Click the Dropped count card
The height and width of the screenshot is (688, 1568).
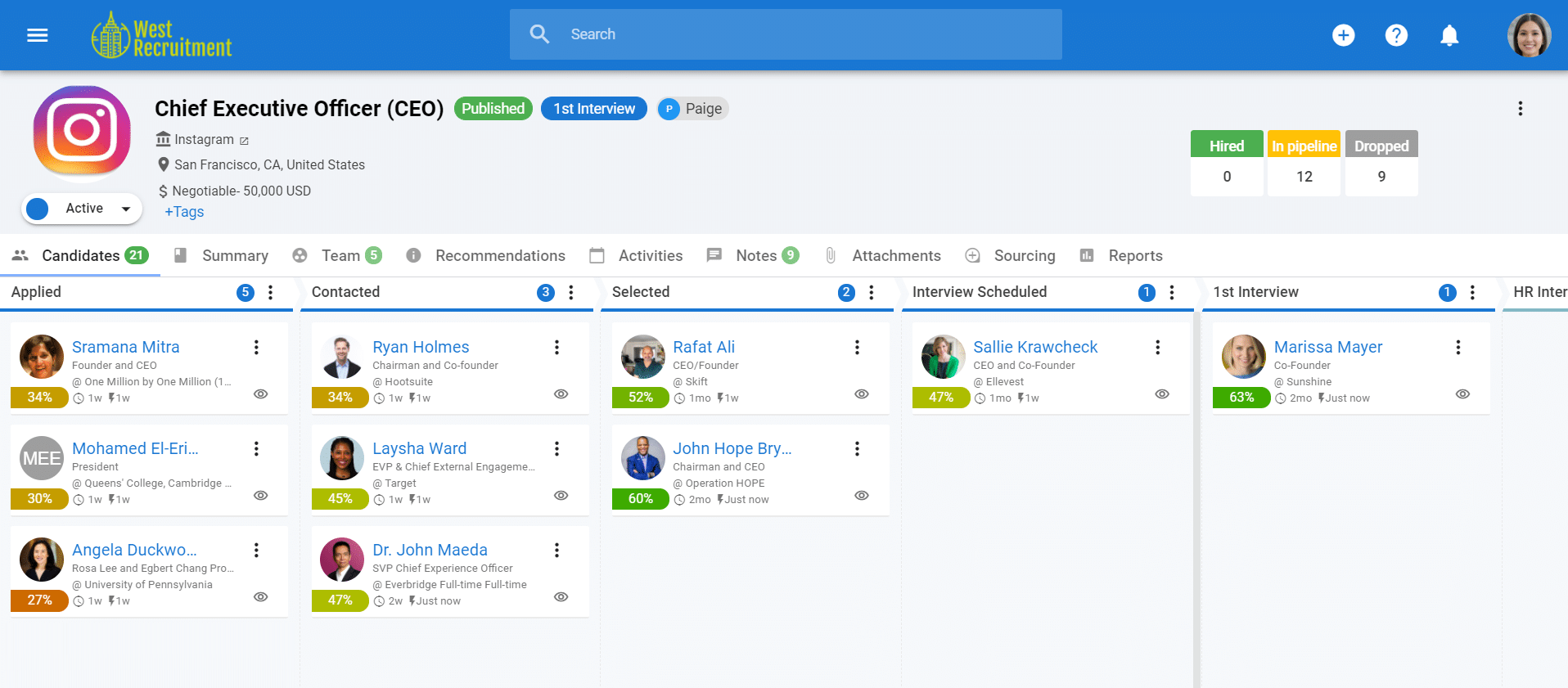point(1381,163)
